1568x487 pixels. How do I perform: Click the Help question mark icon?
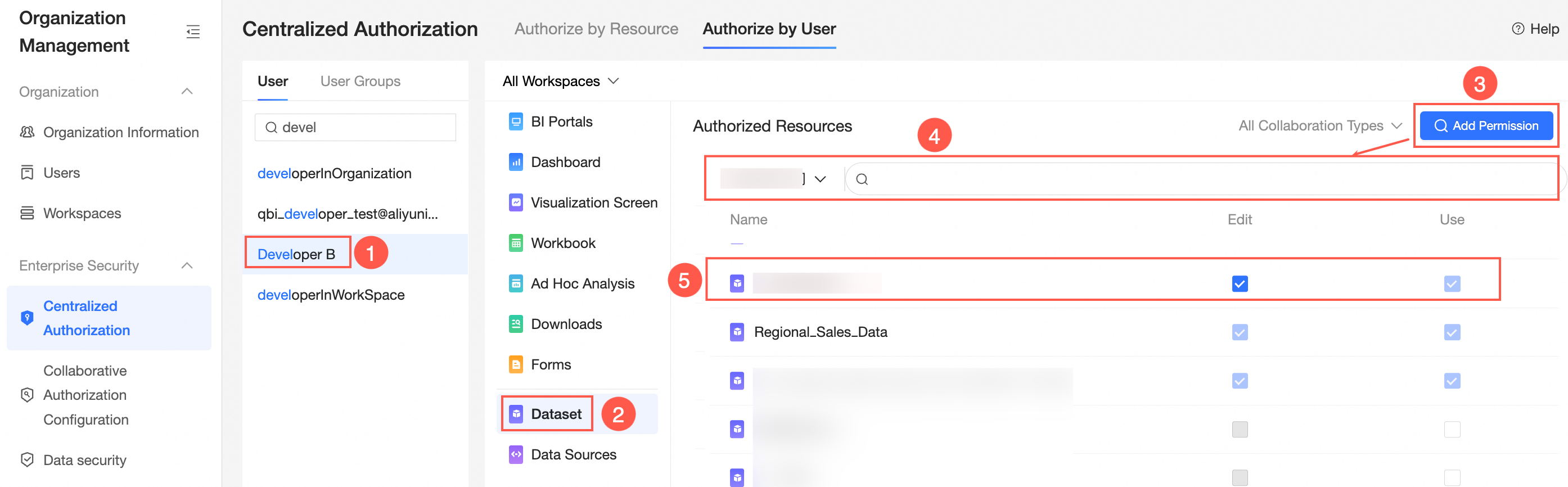(x=1518, y=29)
